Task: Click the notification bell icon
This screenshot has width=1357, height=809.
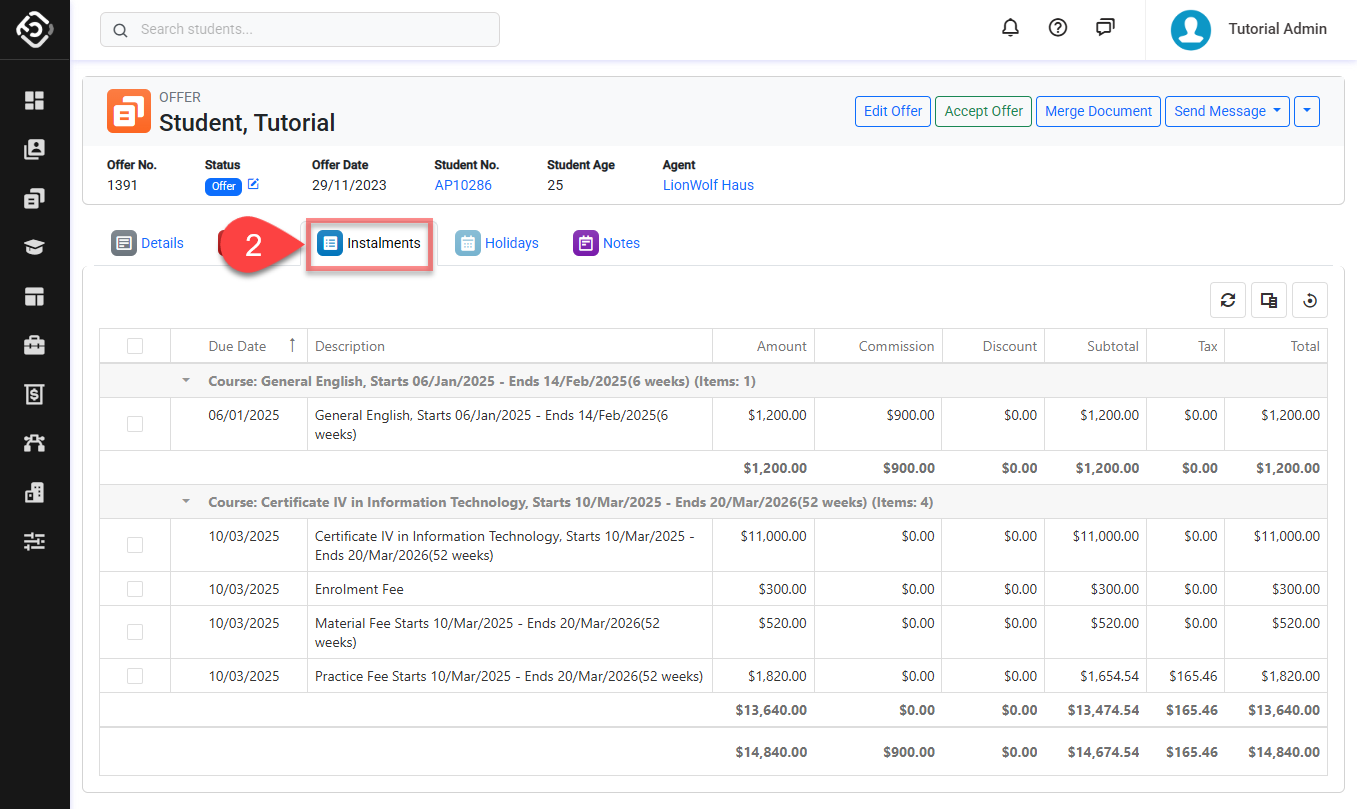Action: pyautogui.click(x=1010, y=28)
